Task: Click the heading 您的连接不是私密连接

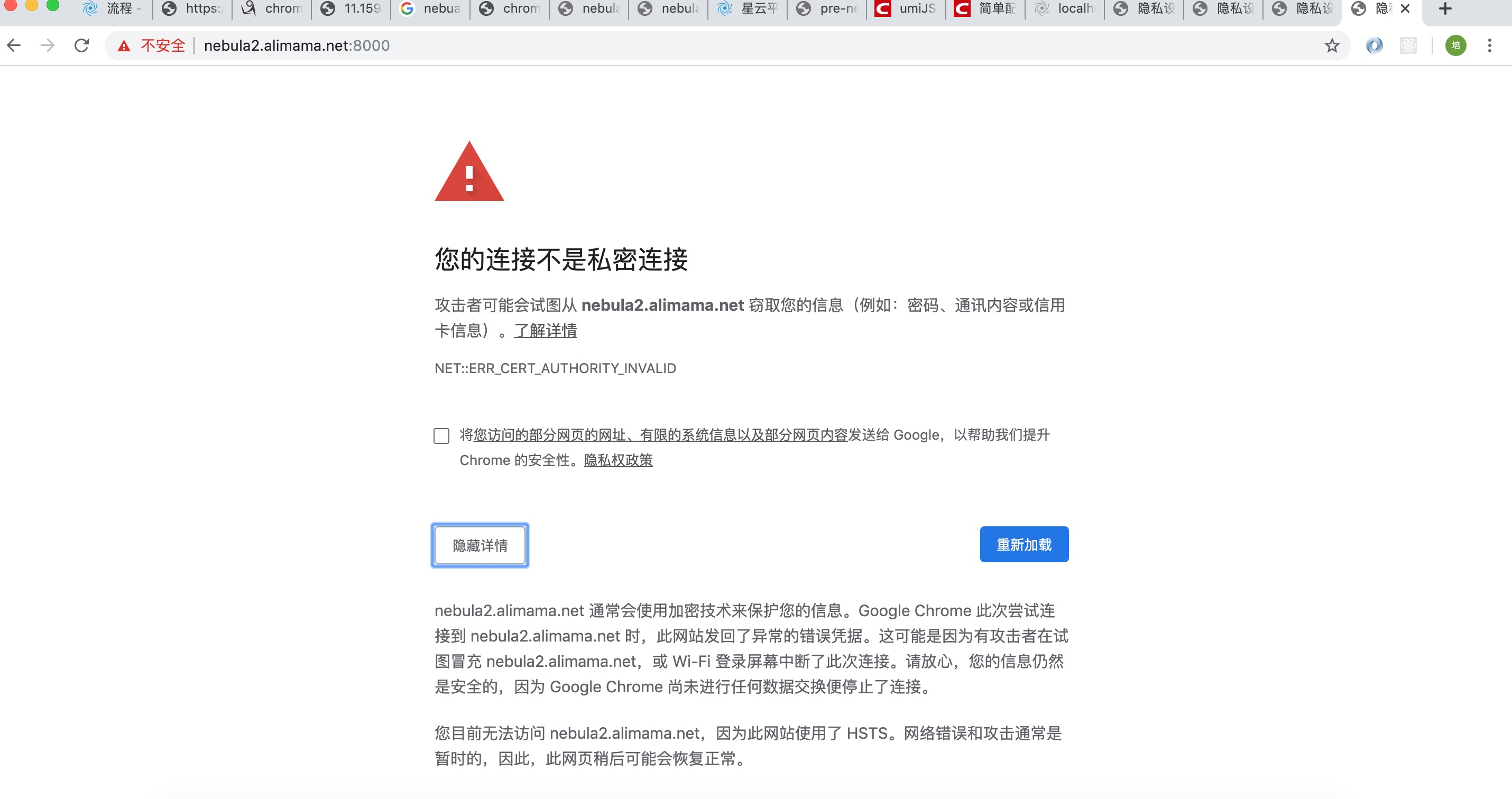Action: pos(561,259)
